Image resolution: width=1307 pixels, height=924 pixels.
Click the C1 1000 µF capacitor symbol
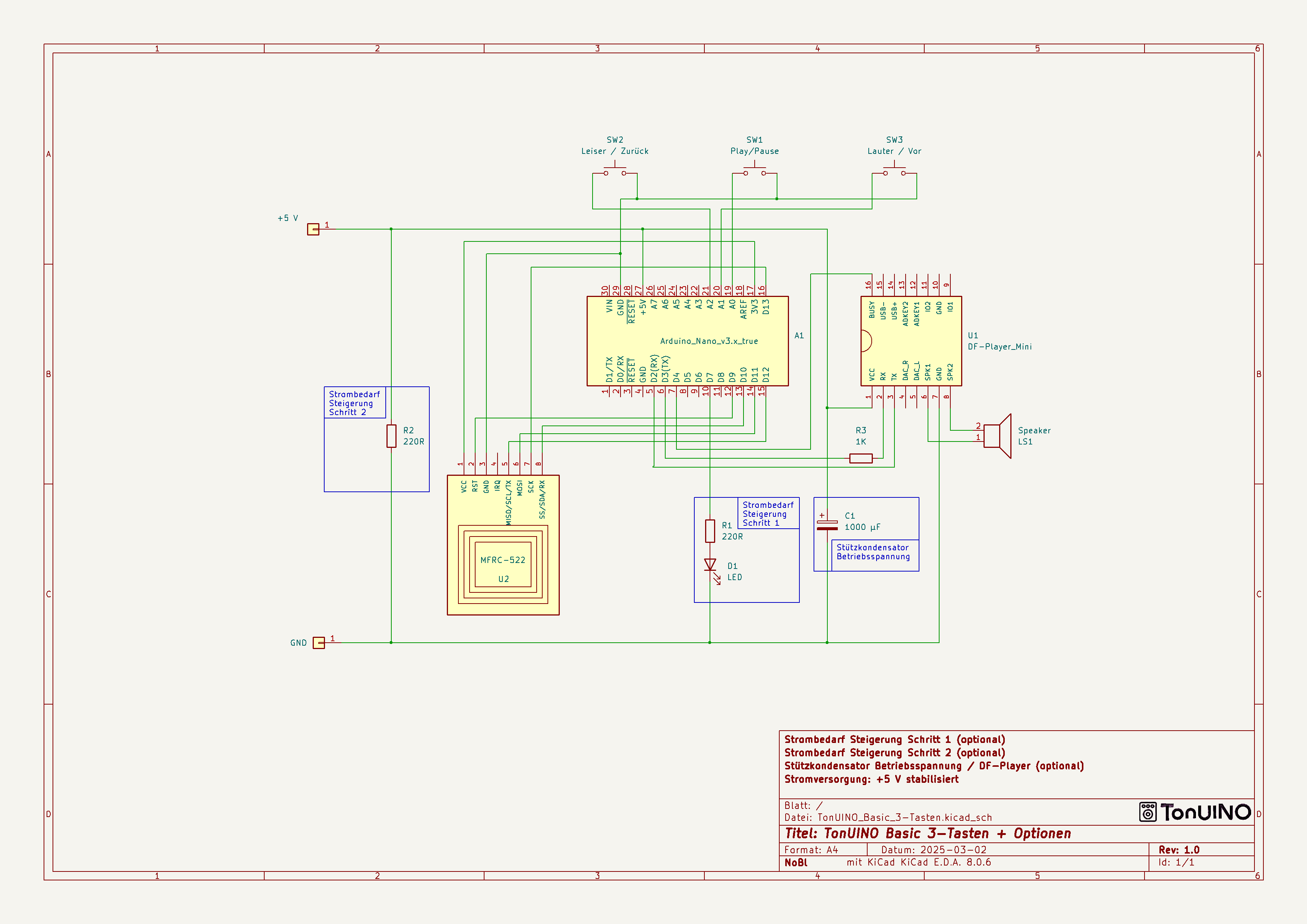click(827, 525)
